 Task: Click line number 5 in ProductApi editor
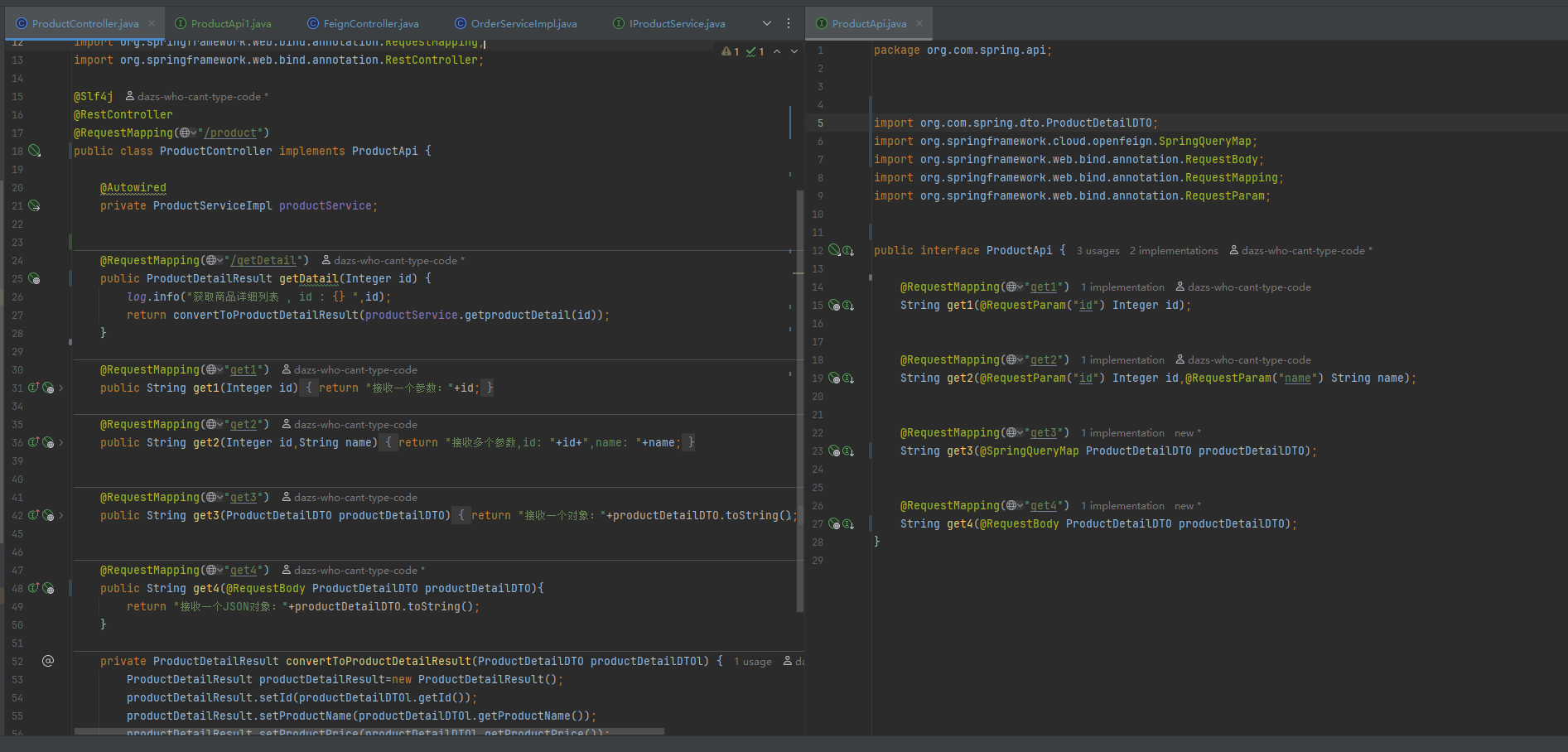click(820, 123)
